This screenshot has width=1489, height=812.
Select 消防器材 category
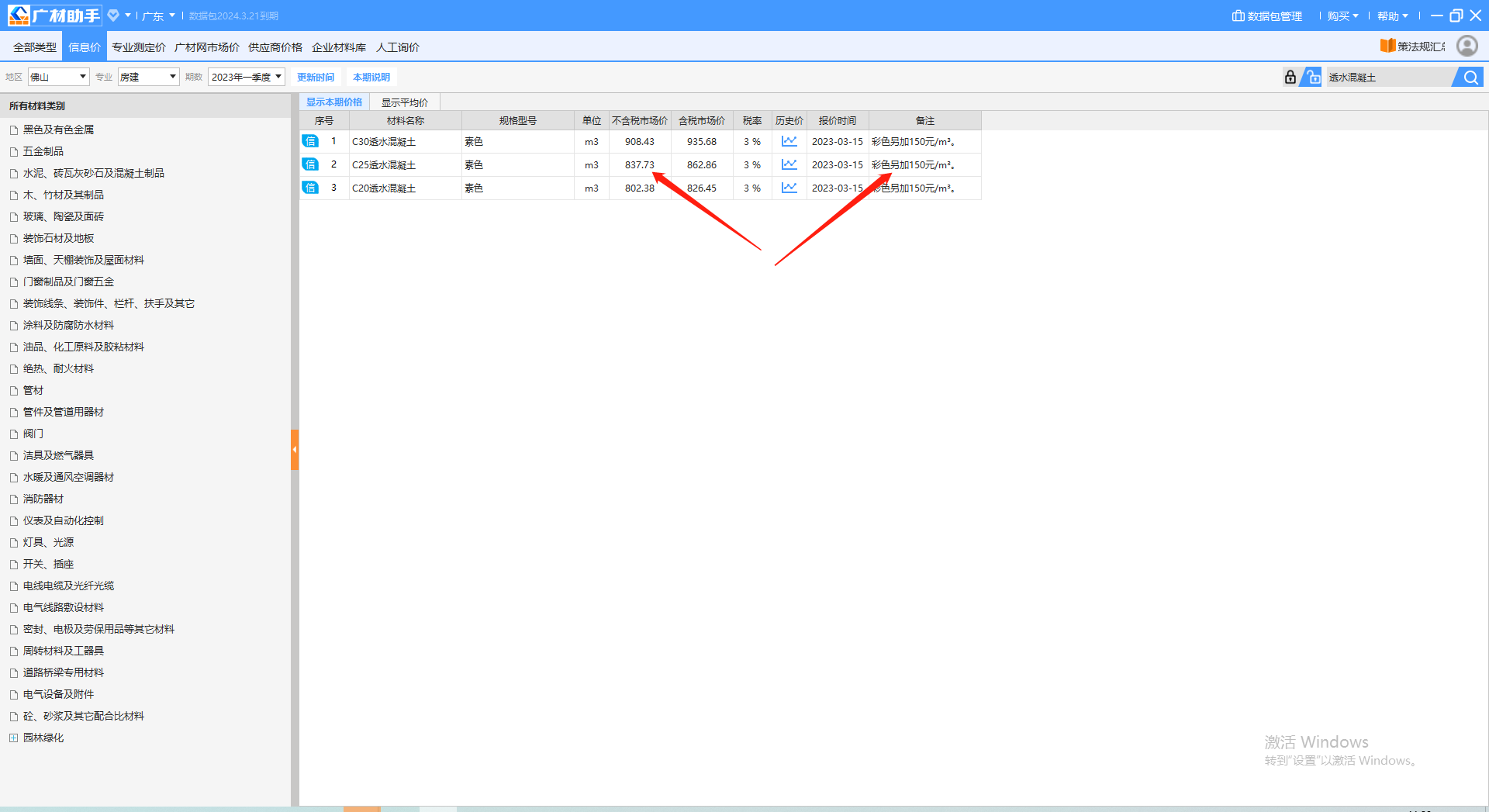43,499
